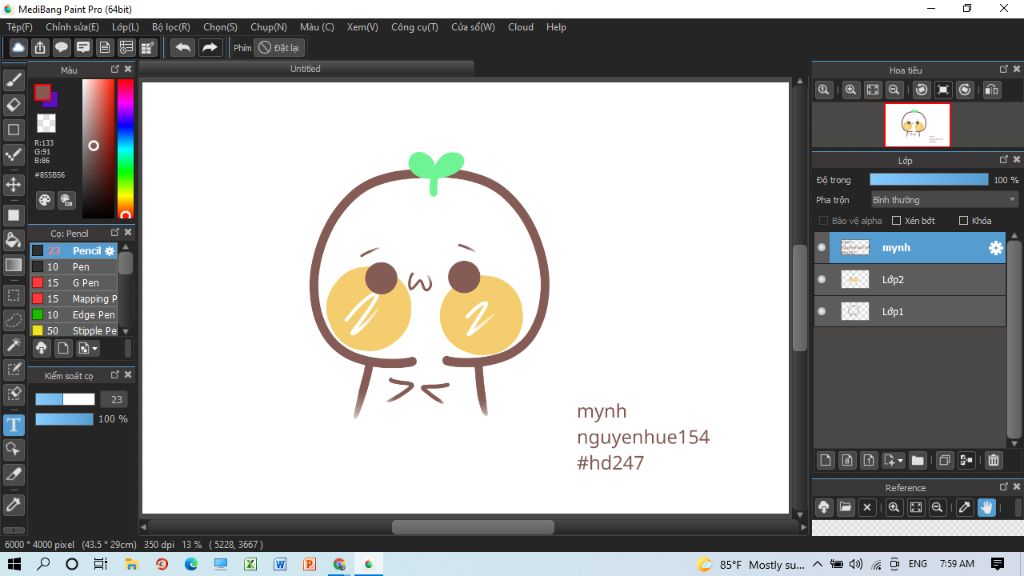Adjust the Độ trong layer opacity slider
Viewport: 1024px width, 576px height.
tap(929, 180)
